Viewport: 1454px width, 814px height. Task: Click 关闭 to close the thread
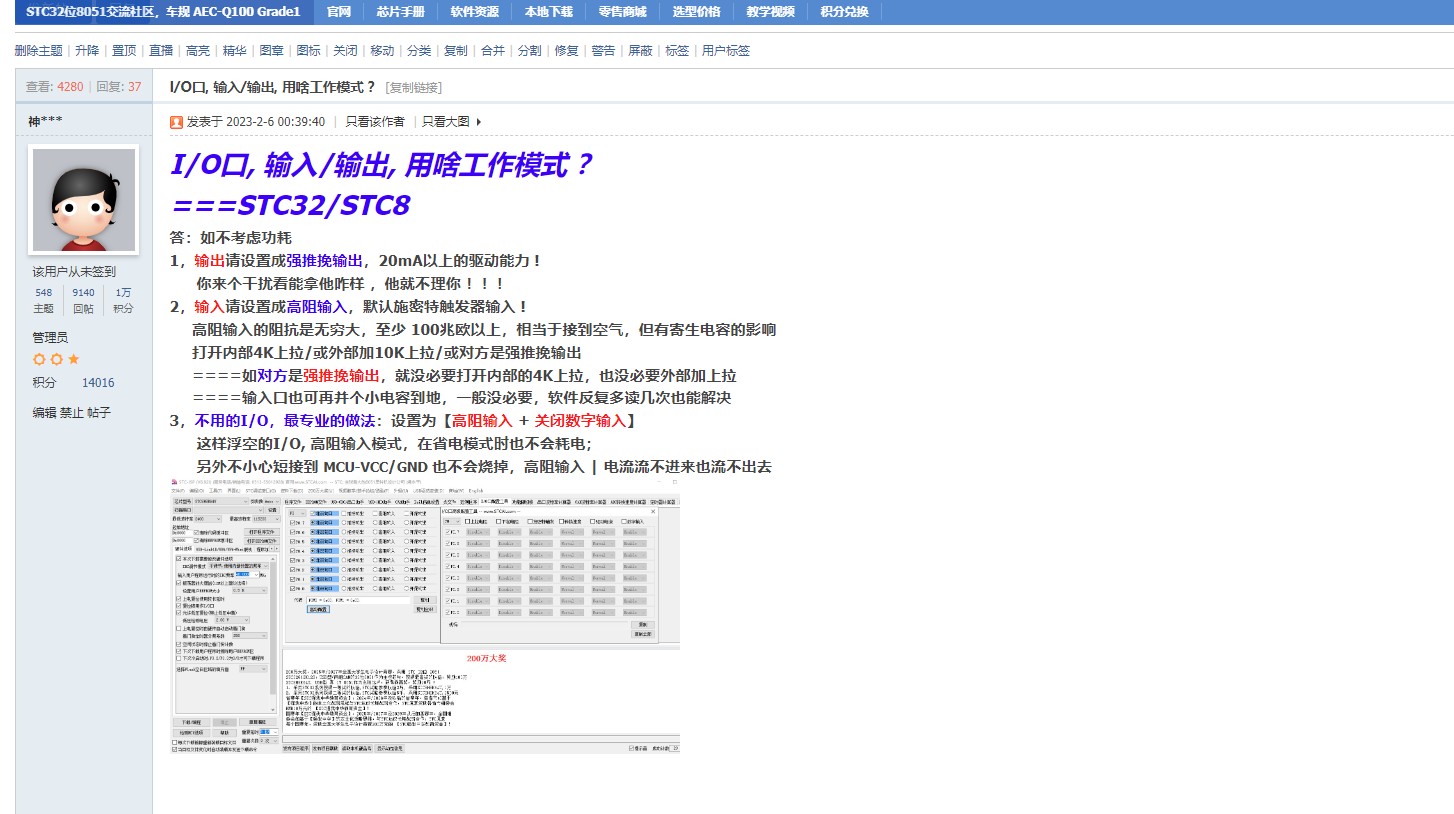(345, 50)
